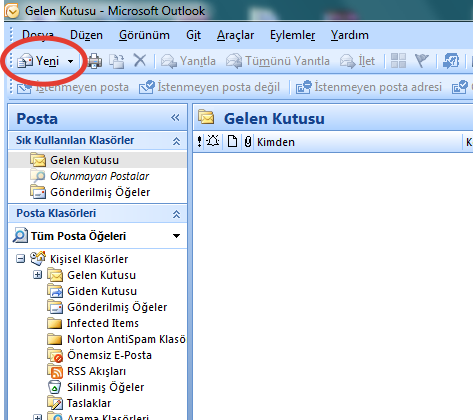473x420 pixels.
Task: Select Giden Kutusu folder
Action: coord(102,291)
